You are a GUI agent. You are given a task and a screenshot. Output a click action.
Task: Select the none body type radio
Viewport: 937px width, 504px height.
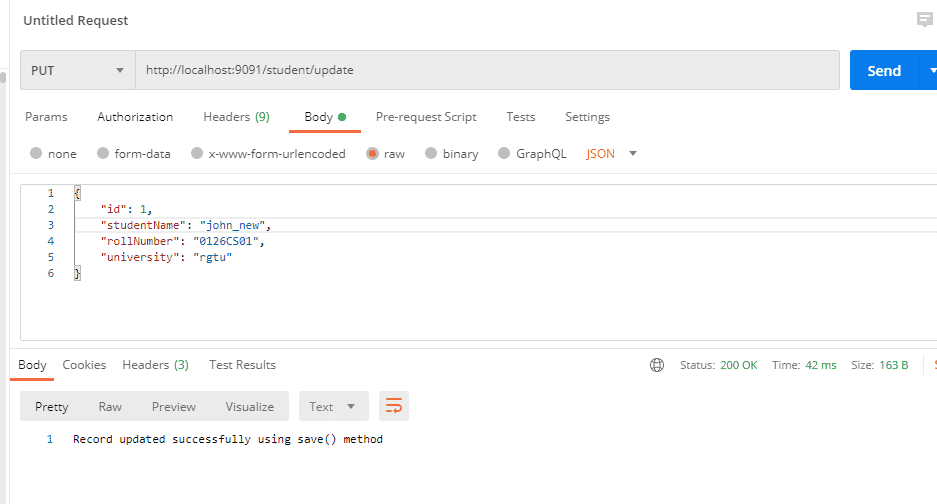point(37,154)
